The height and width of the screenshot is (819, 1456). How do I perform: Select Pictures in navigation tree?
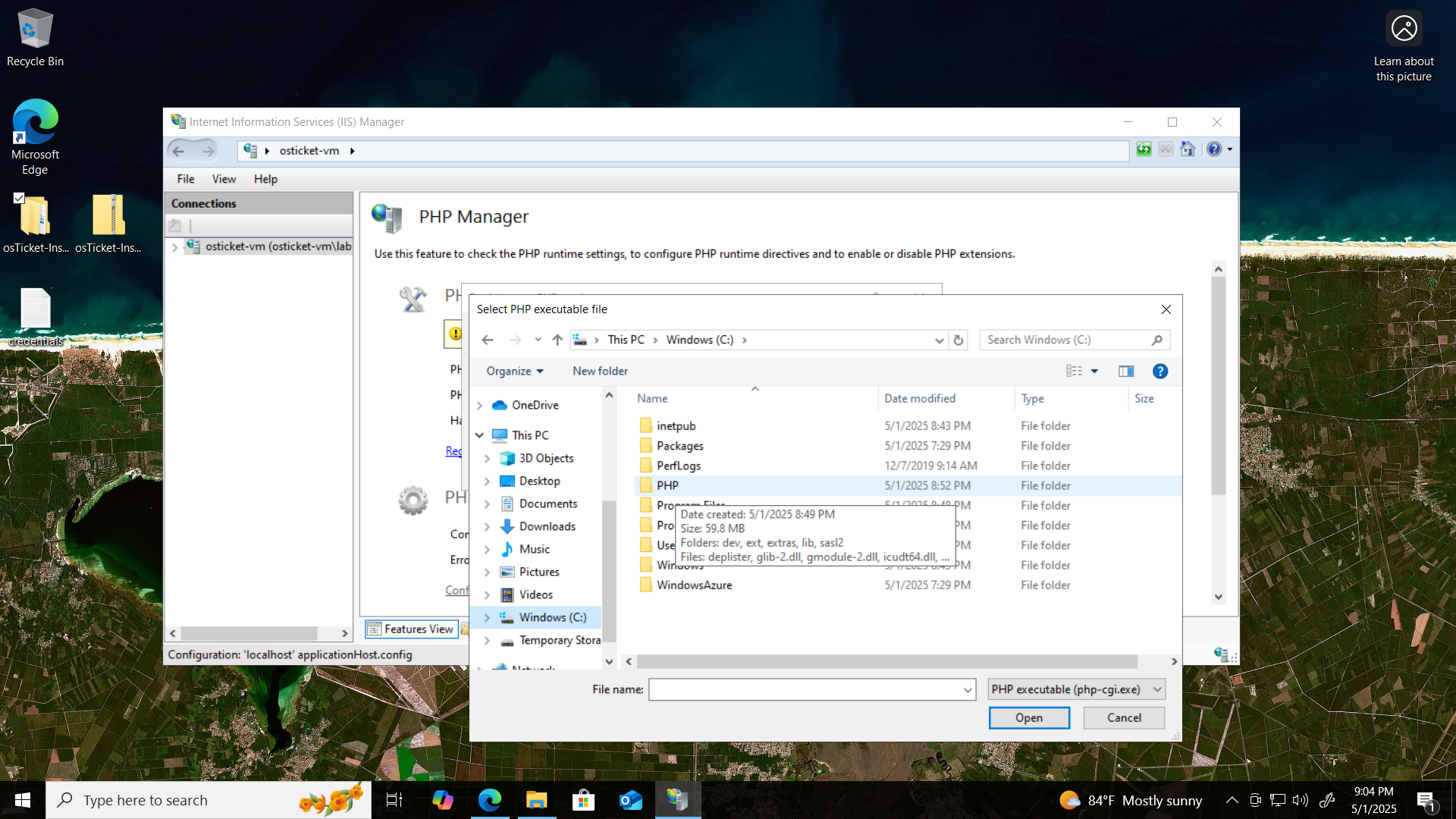(x=538, y=573)
